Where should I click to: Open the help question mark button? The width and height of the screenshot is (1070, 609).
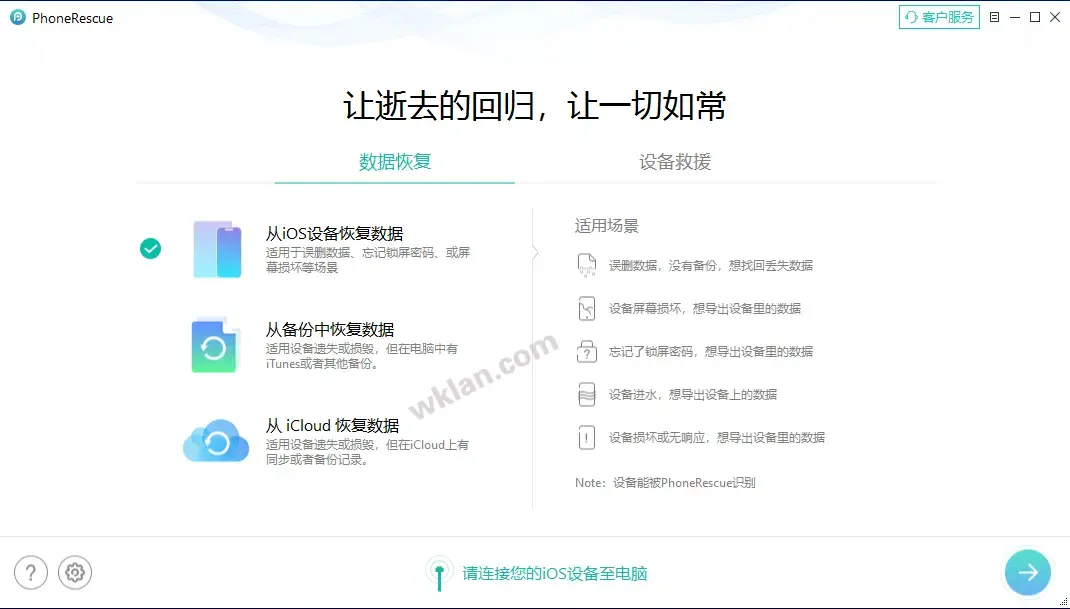click(31, 572)
